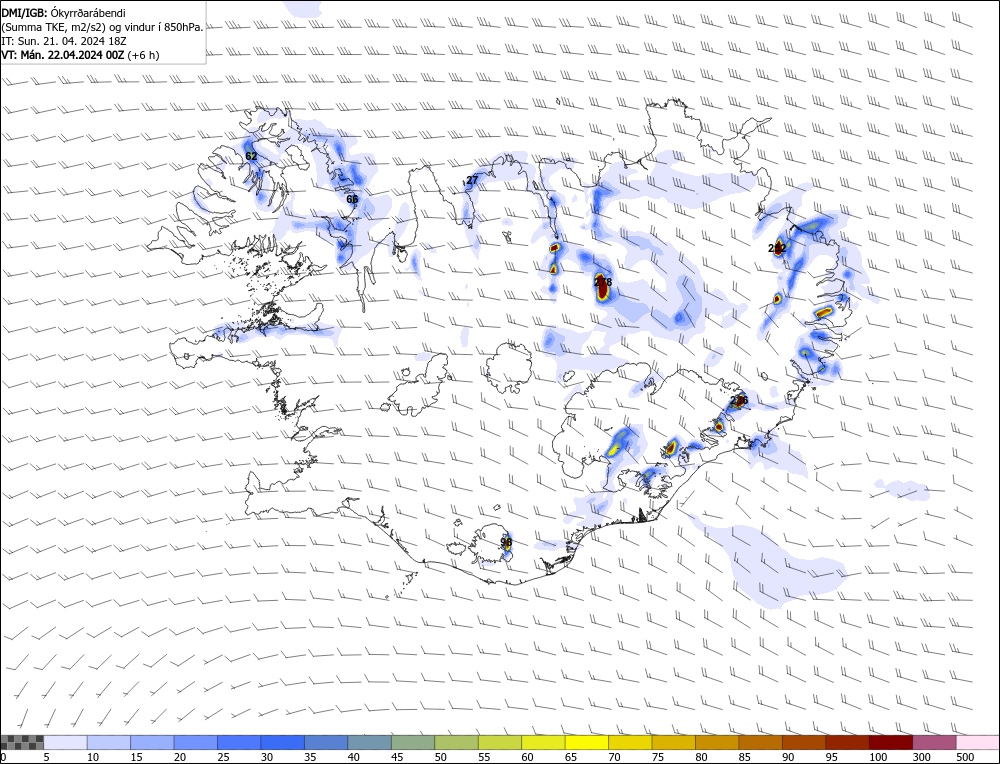The height and width of the screenshot is (764, 1000).
Task: Pick the 45–50 grey-green legend swatch
Action: click(413, 742)
